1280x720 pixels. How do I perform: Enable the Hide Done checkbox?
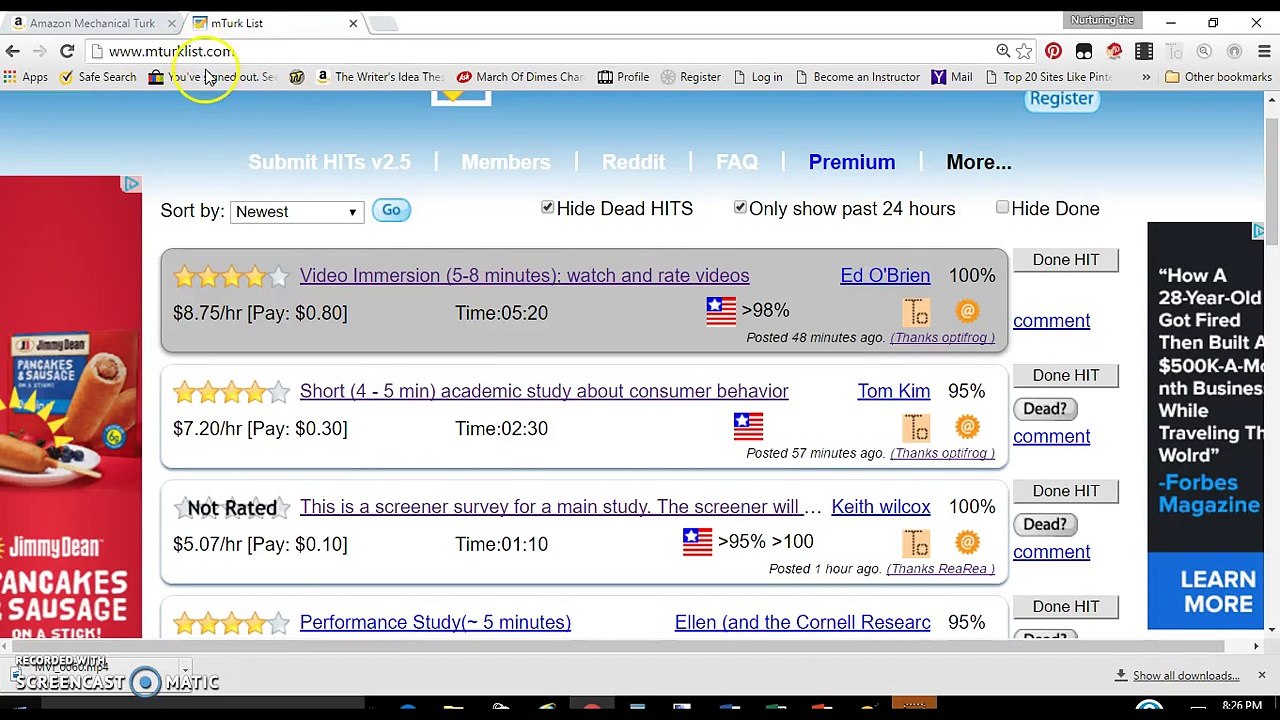(x=1002, y=207)
